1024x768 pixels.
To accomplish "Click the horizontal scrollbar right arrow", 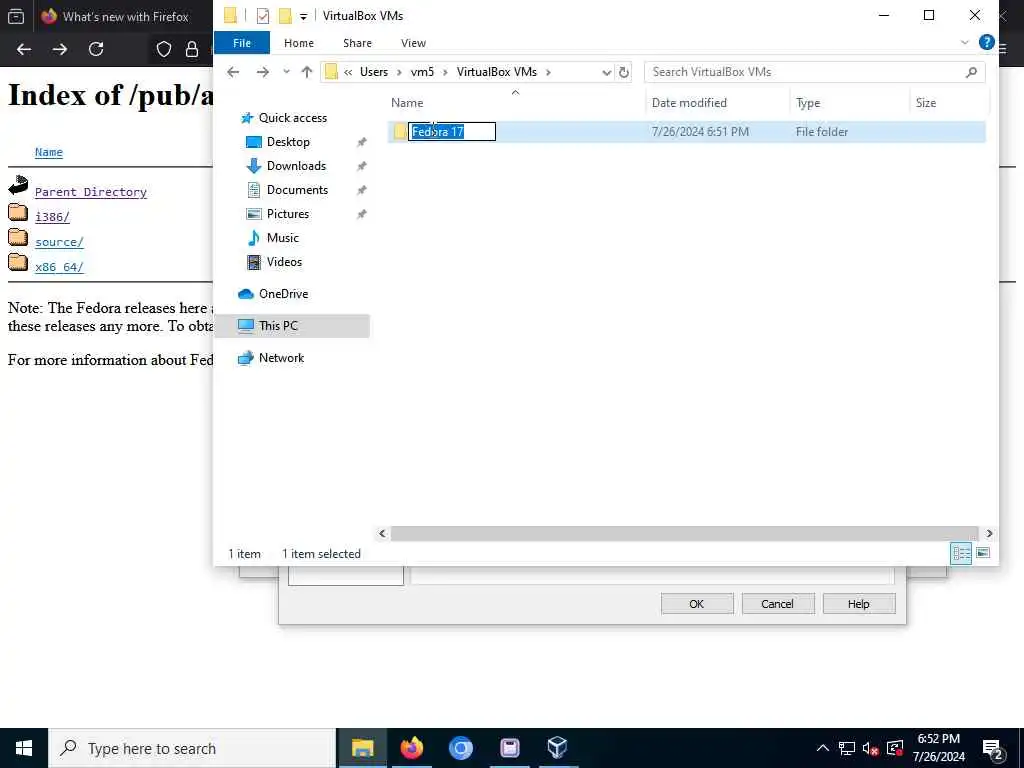I will point(989,534).
